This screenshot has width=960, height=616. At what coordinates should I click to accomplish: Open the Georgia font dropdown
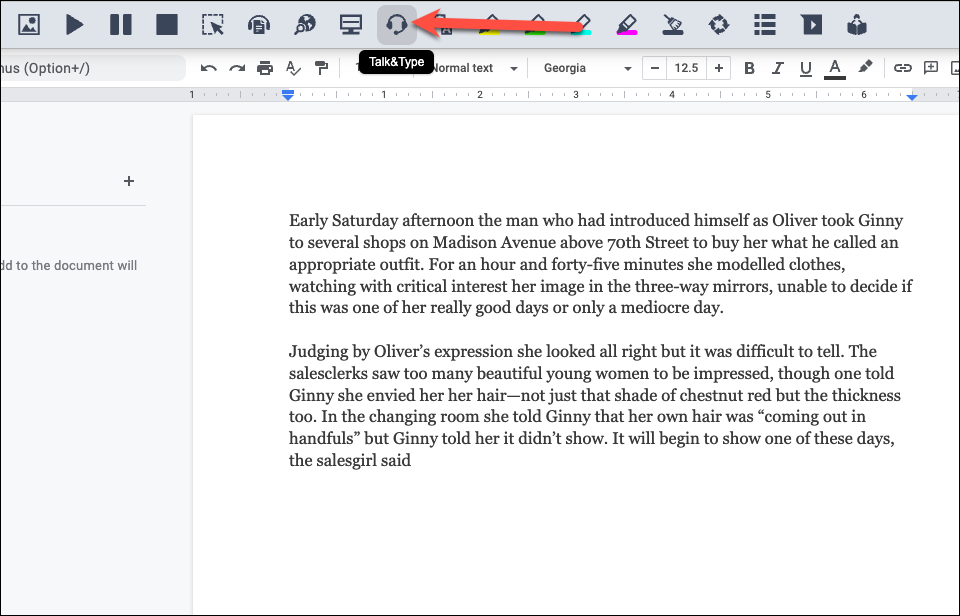pos(587,68)
